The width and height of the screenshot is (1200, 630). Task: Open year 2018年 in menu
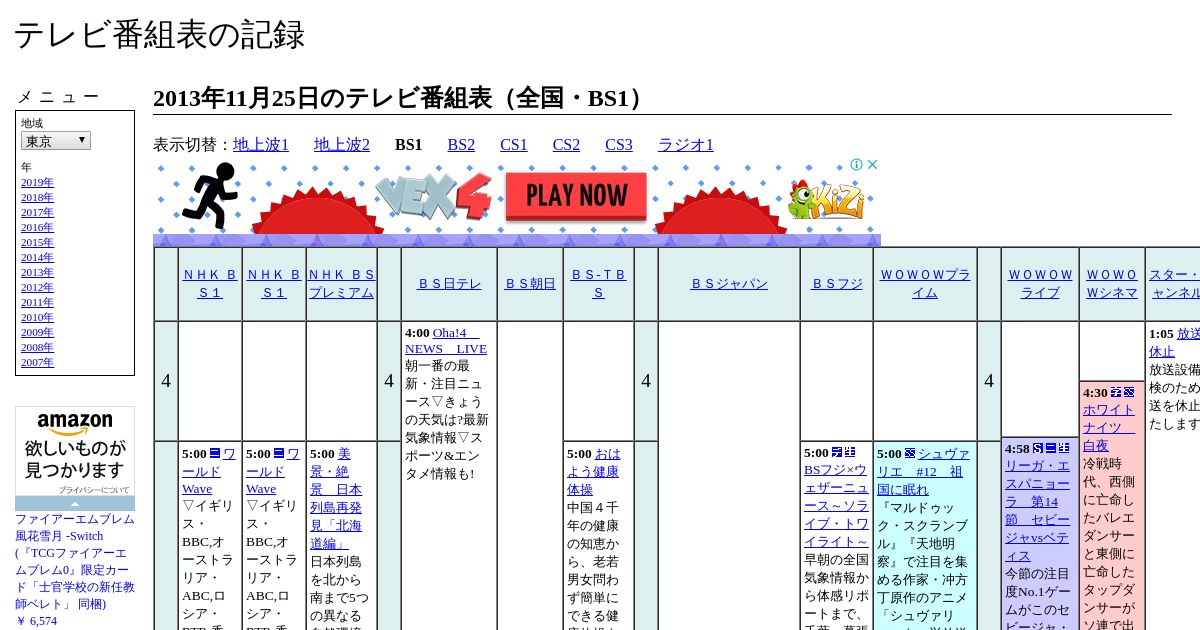coord(38,197)
